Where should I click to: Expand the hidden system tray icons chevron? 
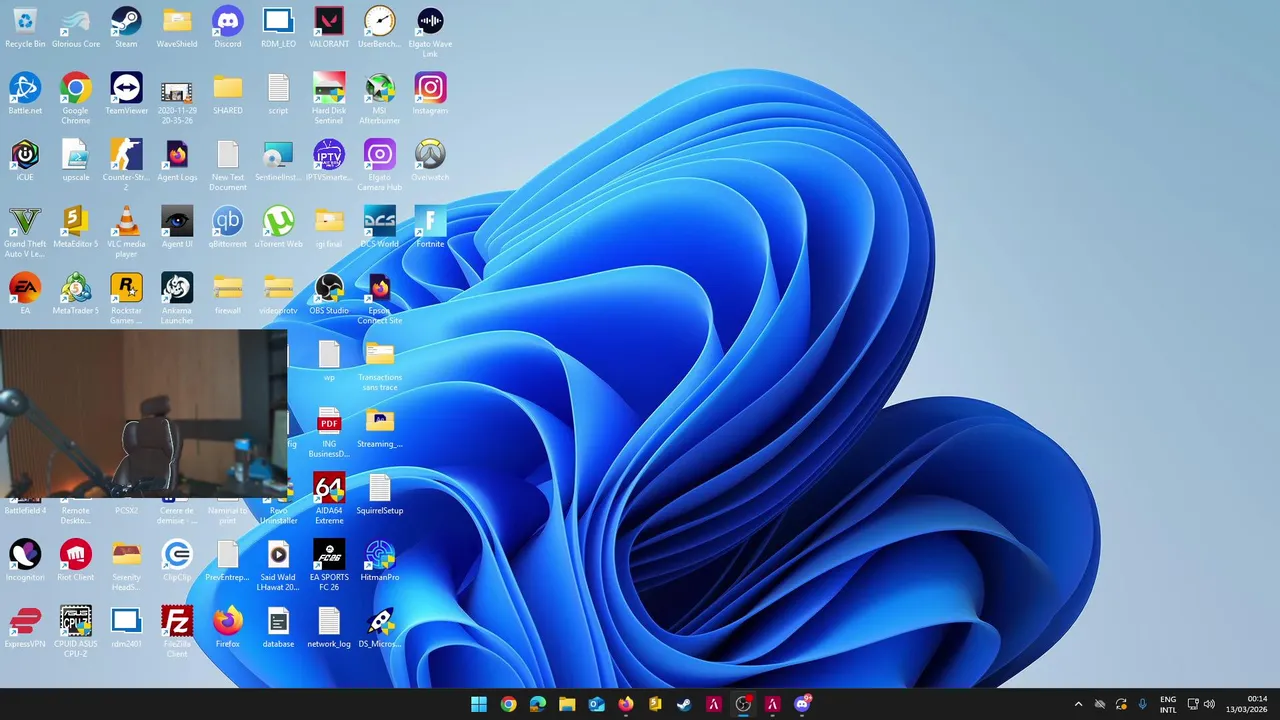pos(1078,704)
